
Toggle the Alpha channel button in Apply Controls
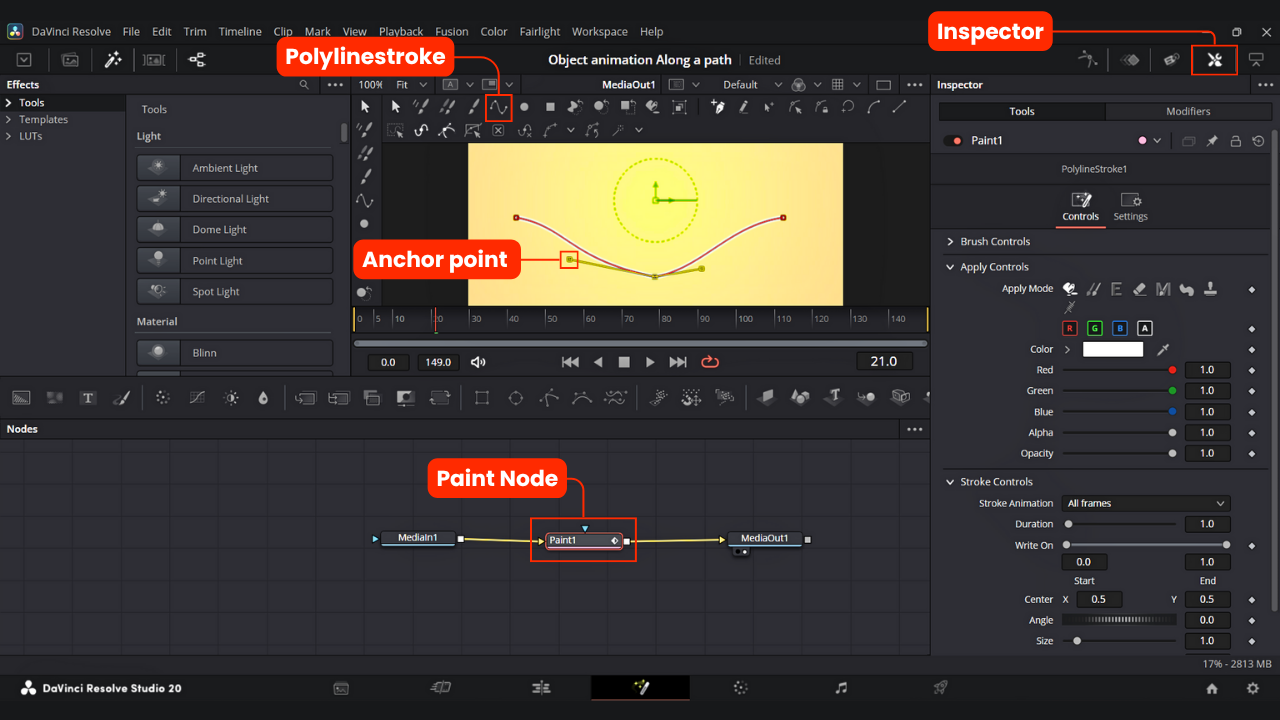point(1145,327)
